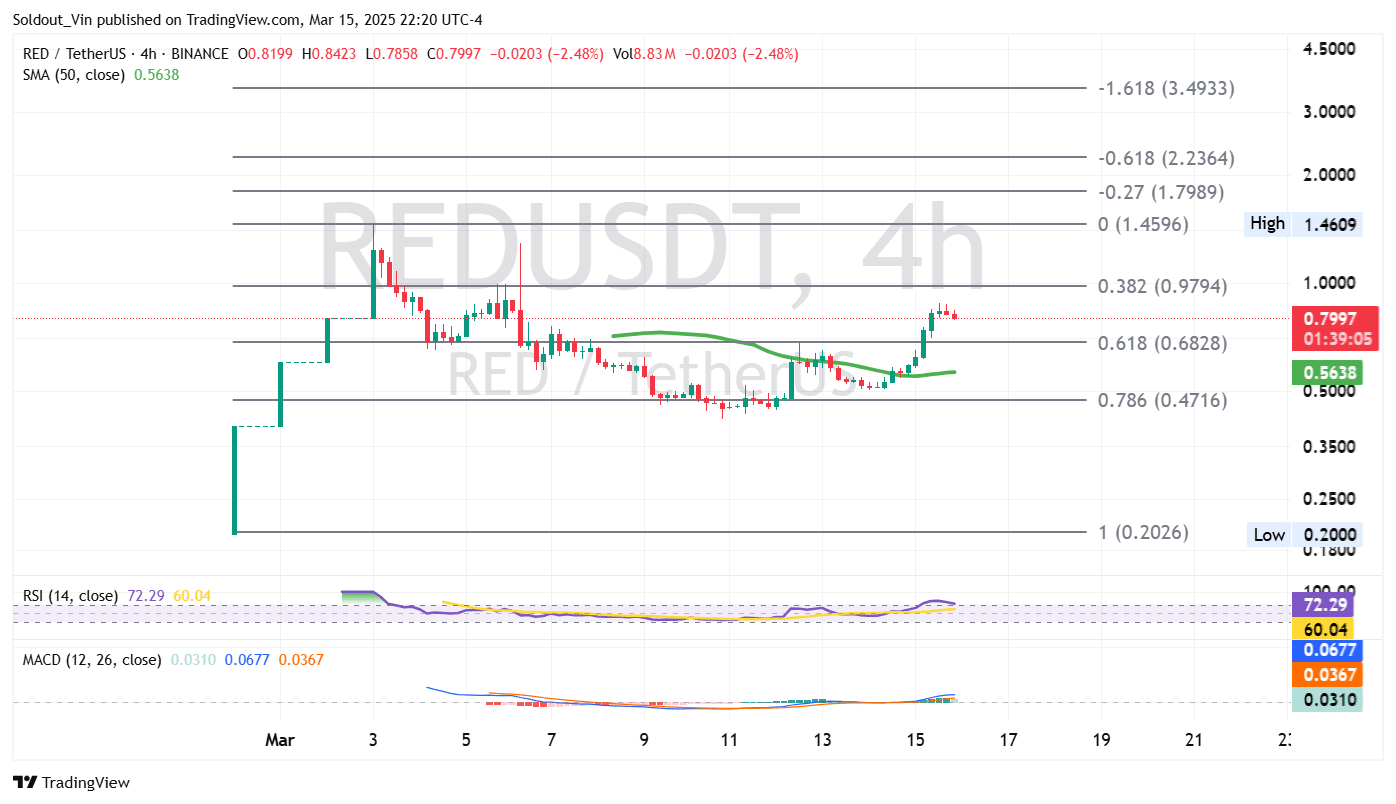Select the RSI (14, close) indicator legend
Viewport: 1396px width, 804px height.
coord(70,596)
